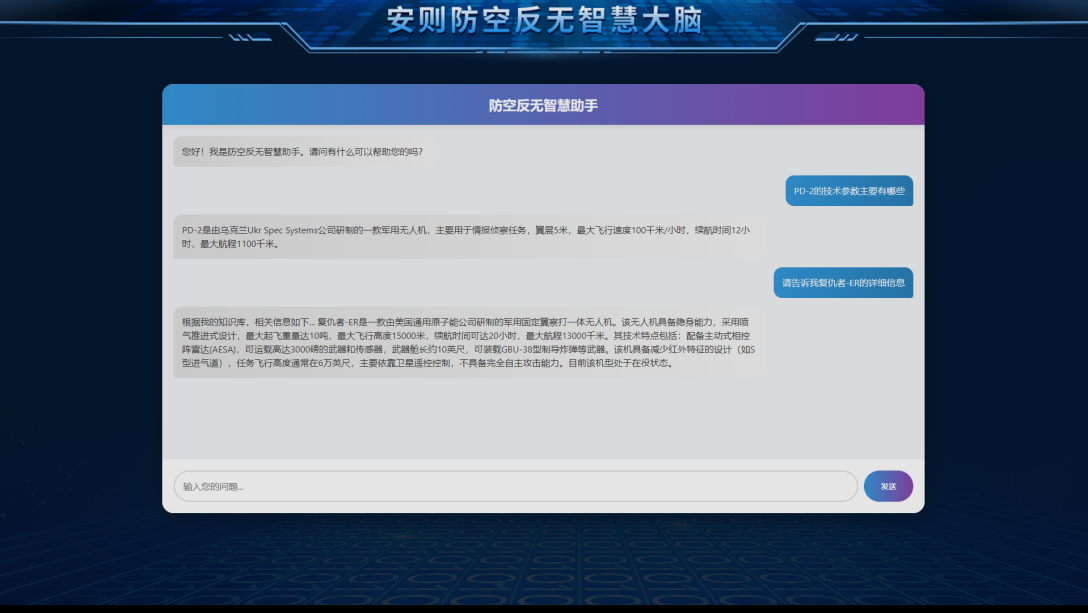1088x613 pixels.
Task: Click the 发送 send button
Action: coord(888,486)
